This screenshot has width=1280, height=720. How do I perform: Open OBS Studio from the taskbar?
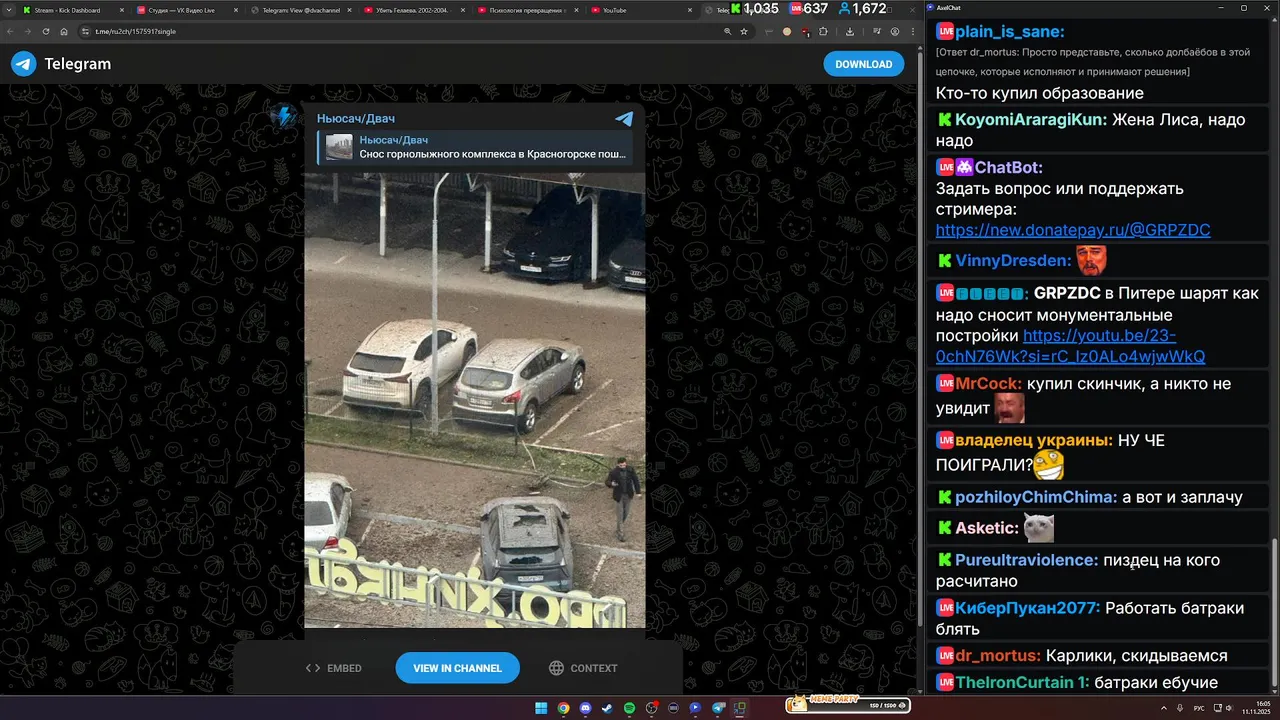tap(651, 708)
